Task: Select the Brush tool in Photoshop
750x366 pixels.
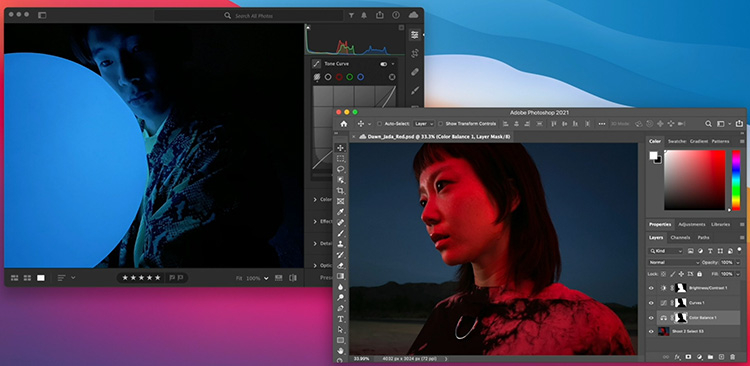Action: (x=340, y=233)
